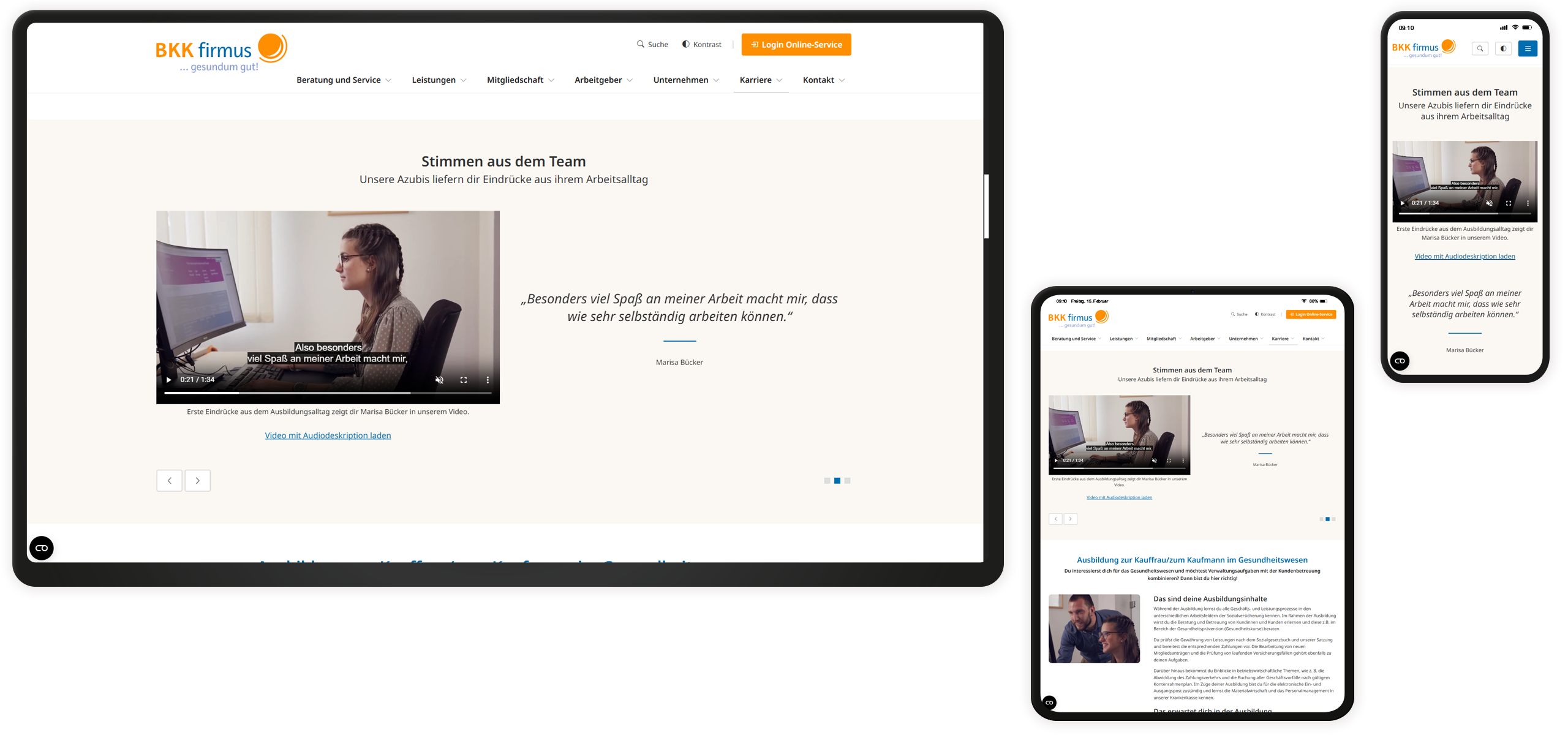Click the BKK firmus logo on the tablet
Screen dimensions: 1568x735
(x=1079, y=318)
